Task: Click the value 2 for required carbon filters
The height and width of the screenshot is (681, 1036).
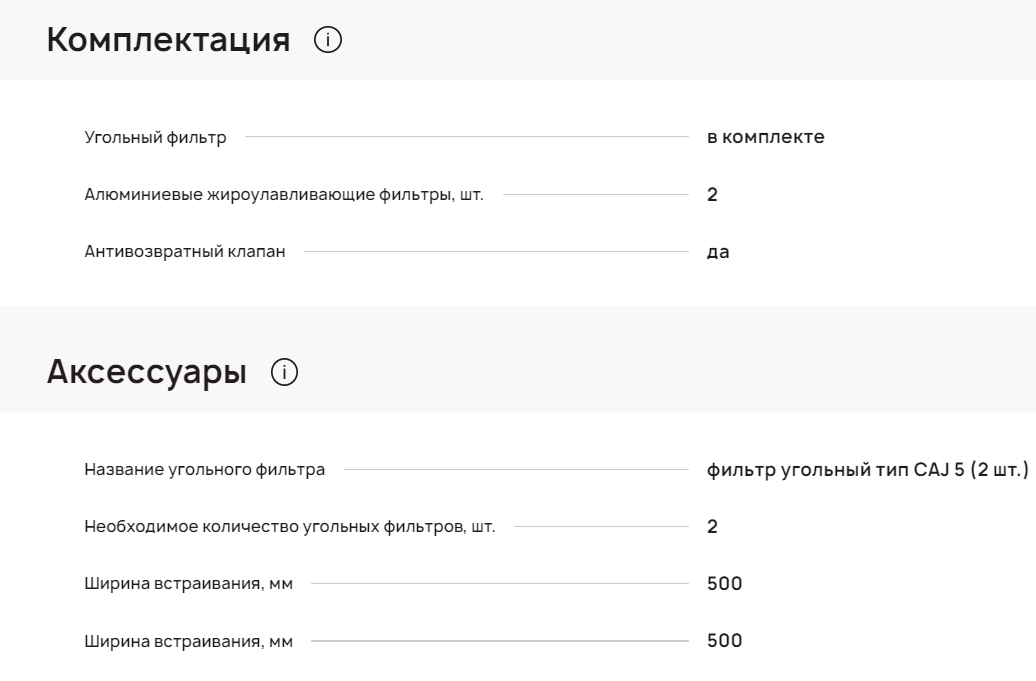Action: 712,526
